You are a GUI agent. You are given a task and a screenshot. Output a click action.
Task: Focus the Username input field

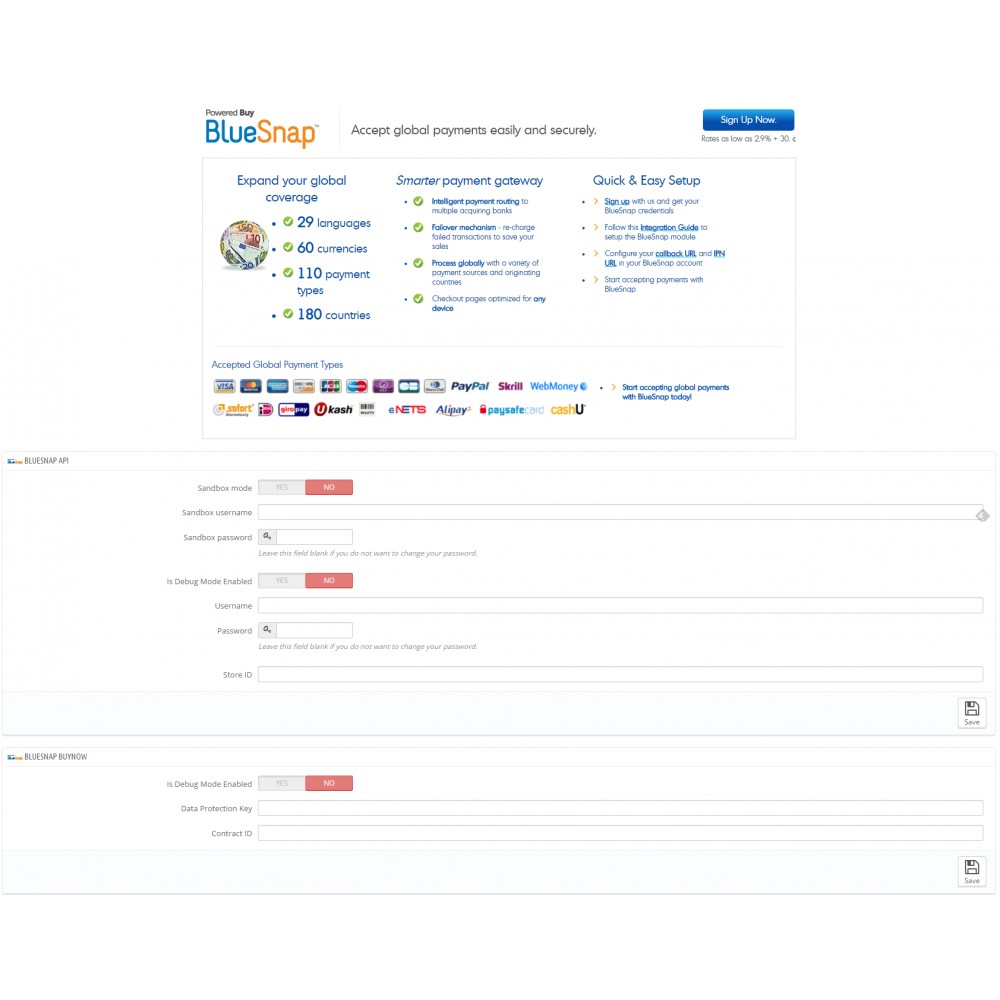pyautogui.click(x=620, y=605)
